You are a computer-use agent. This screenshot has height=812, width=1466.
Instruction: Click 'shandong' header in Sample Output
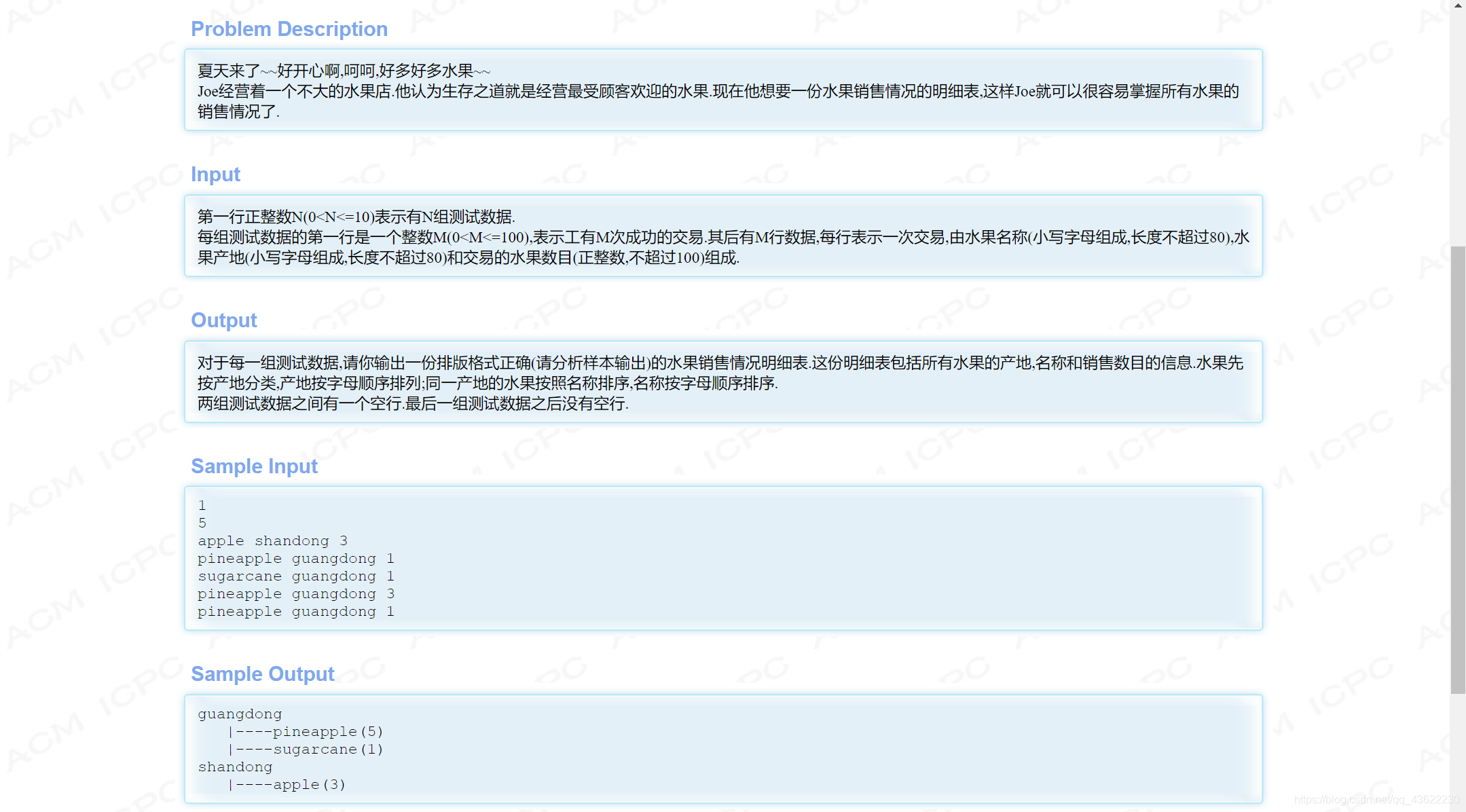pos(235,767)
